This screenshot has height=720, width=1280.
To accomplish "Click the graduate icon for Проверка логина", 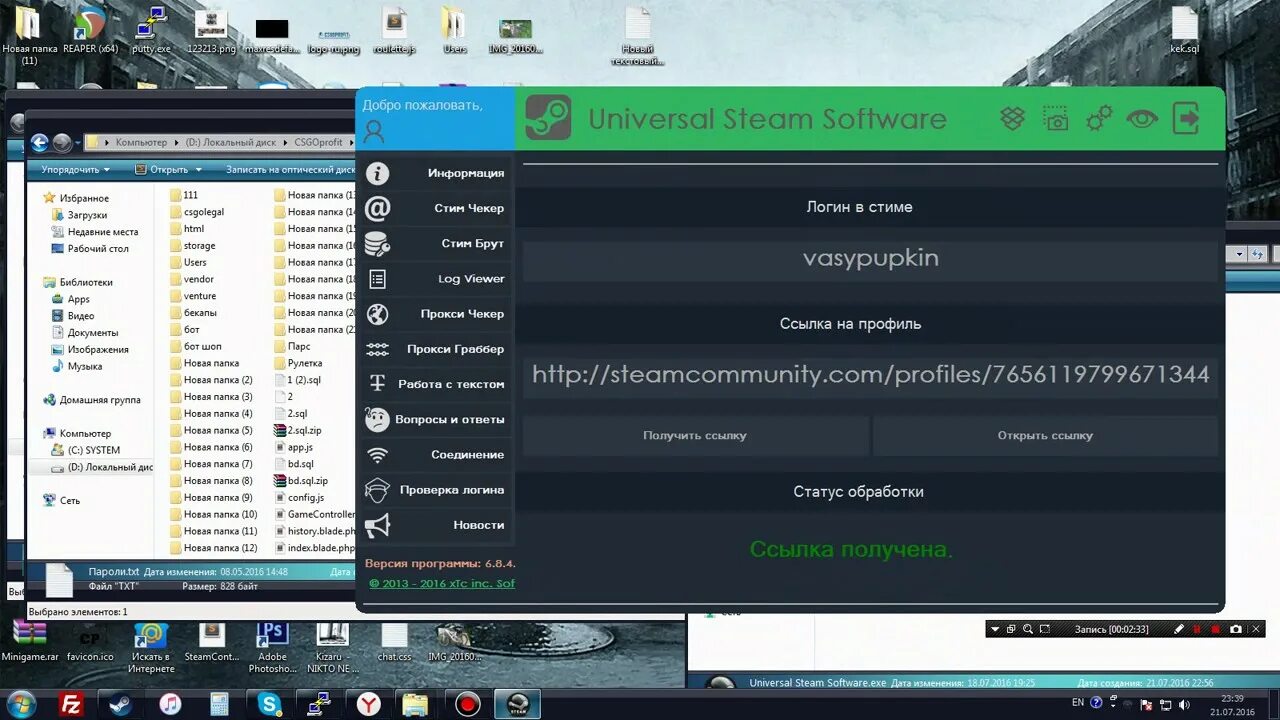I will click(x=377, y=490).
